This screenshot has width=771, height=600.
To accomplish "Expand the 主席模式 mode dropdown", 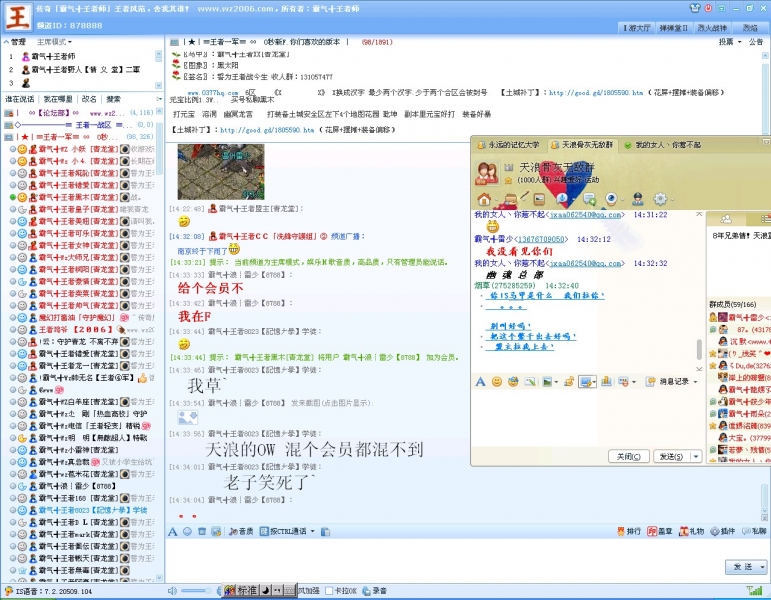I will 56,42.
